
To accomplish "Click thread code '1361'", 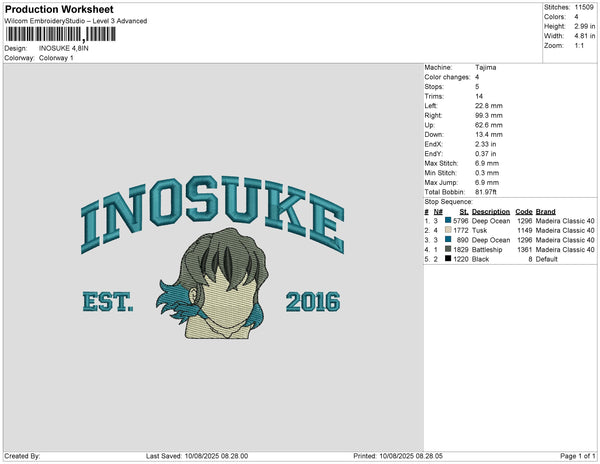I will point(524,249).
